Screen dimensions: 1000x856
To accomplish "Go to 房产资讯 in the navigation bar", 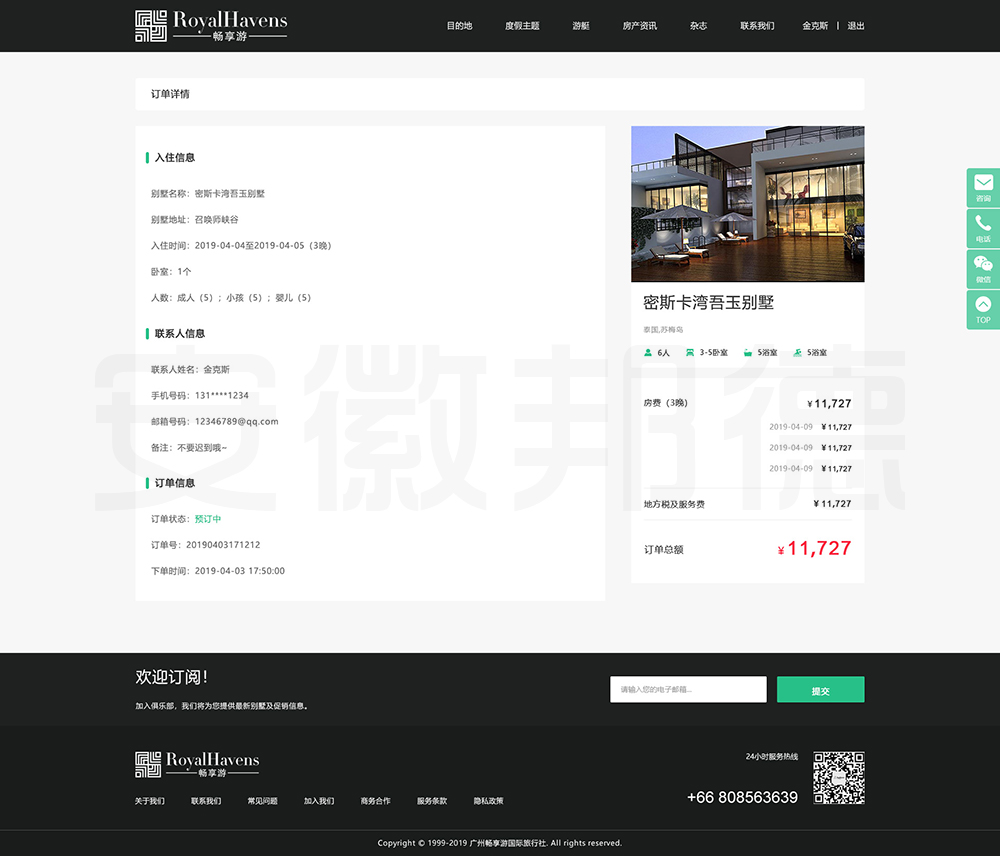I will [x=639, y=26].
